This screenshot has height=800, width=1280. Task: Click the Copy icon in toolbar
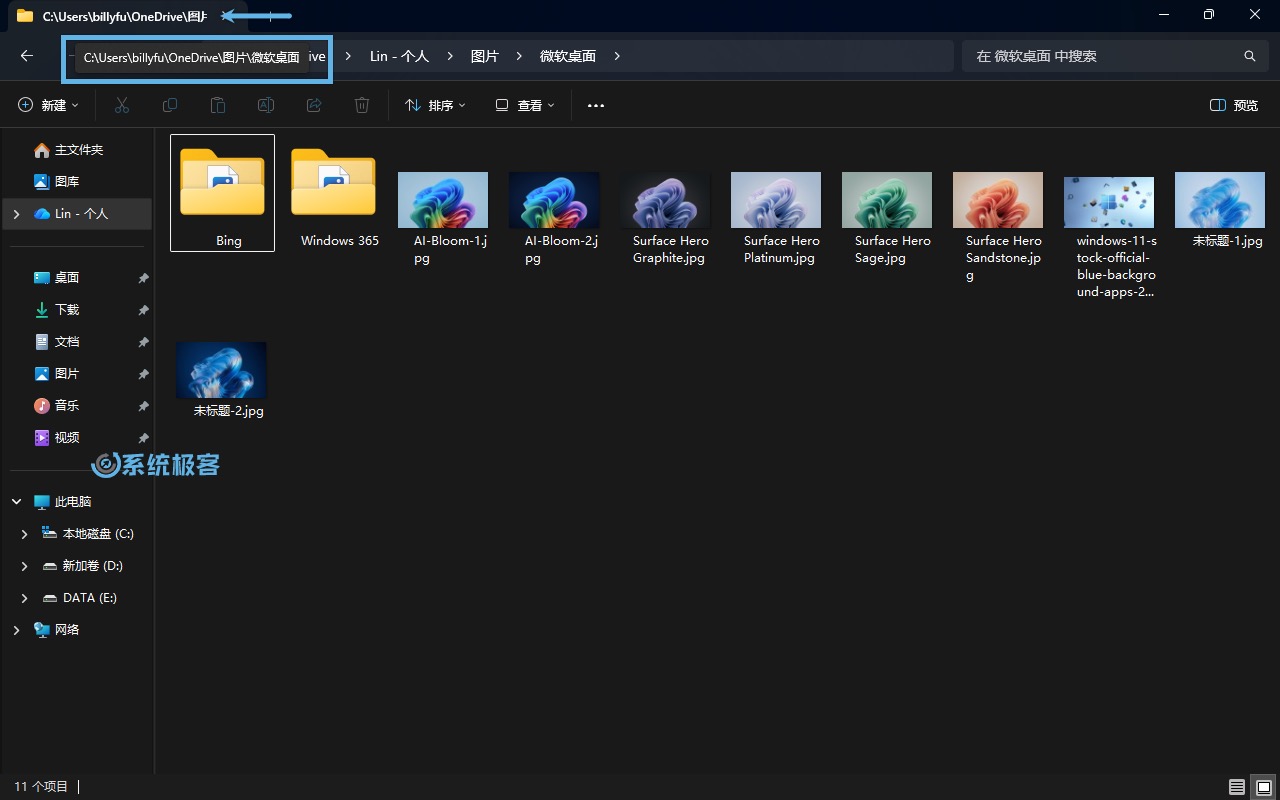coord(170,105)
